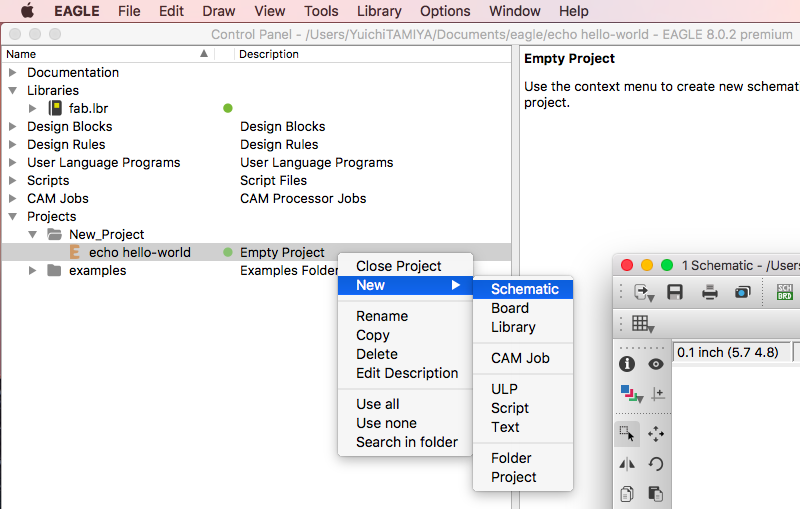The width and height of the screenshot is (800, 509).
Task: Select the Mark origin tool
Action: (658, 394)
